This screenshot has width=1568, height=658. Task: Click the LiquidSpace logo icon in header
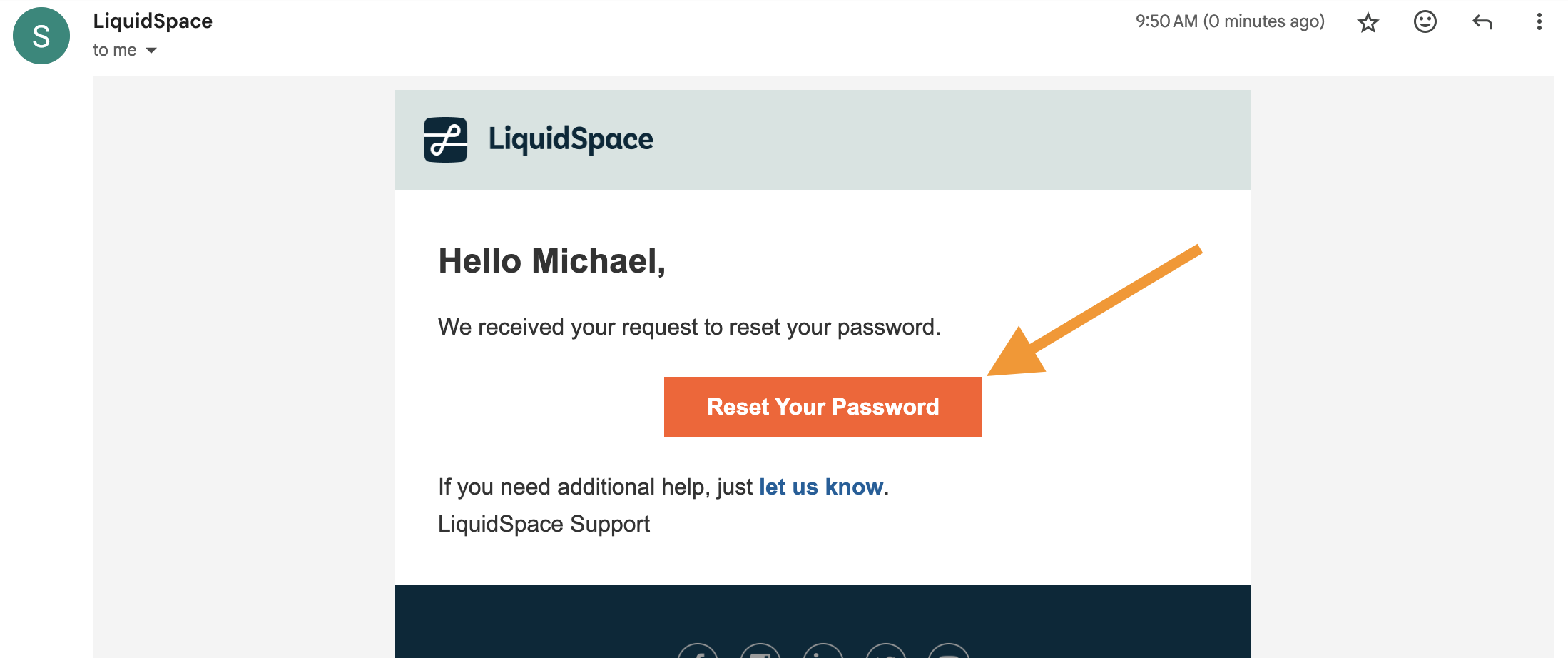click(446, 140)
